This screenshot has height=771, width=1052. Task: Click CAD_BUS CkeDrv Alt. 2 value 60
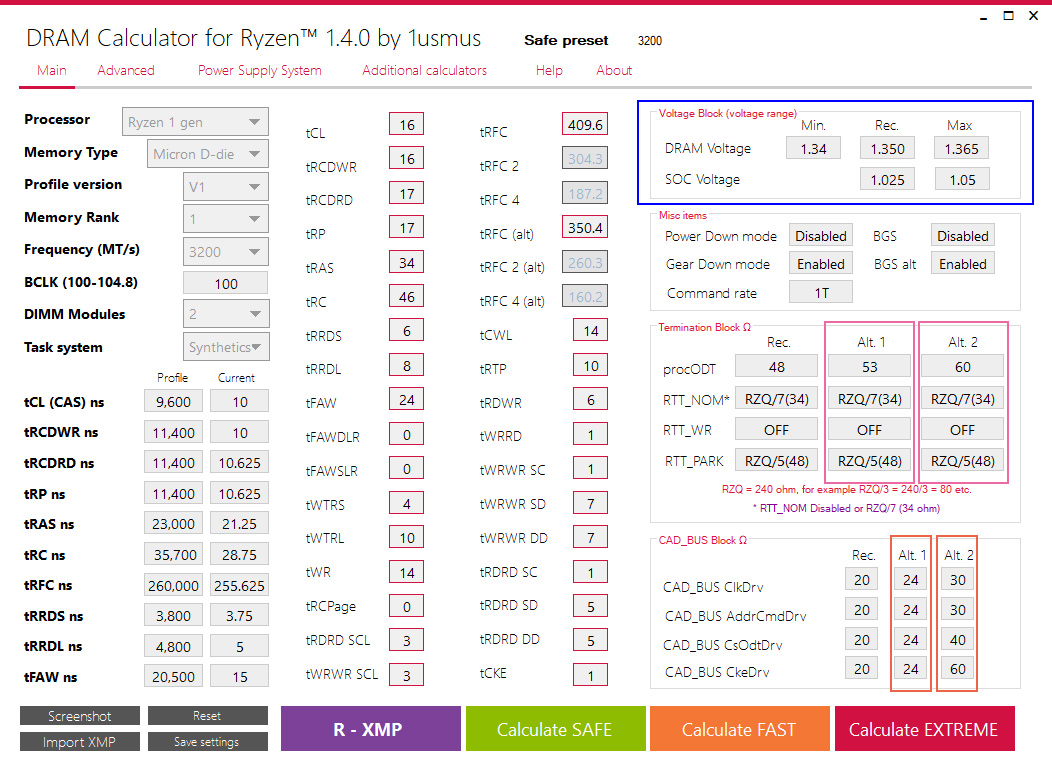coord(957,668)
